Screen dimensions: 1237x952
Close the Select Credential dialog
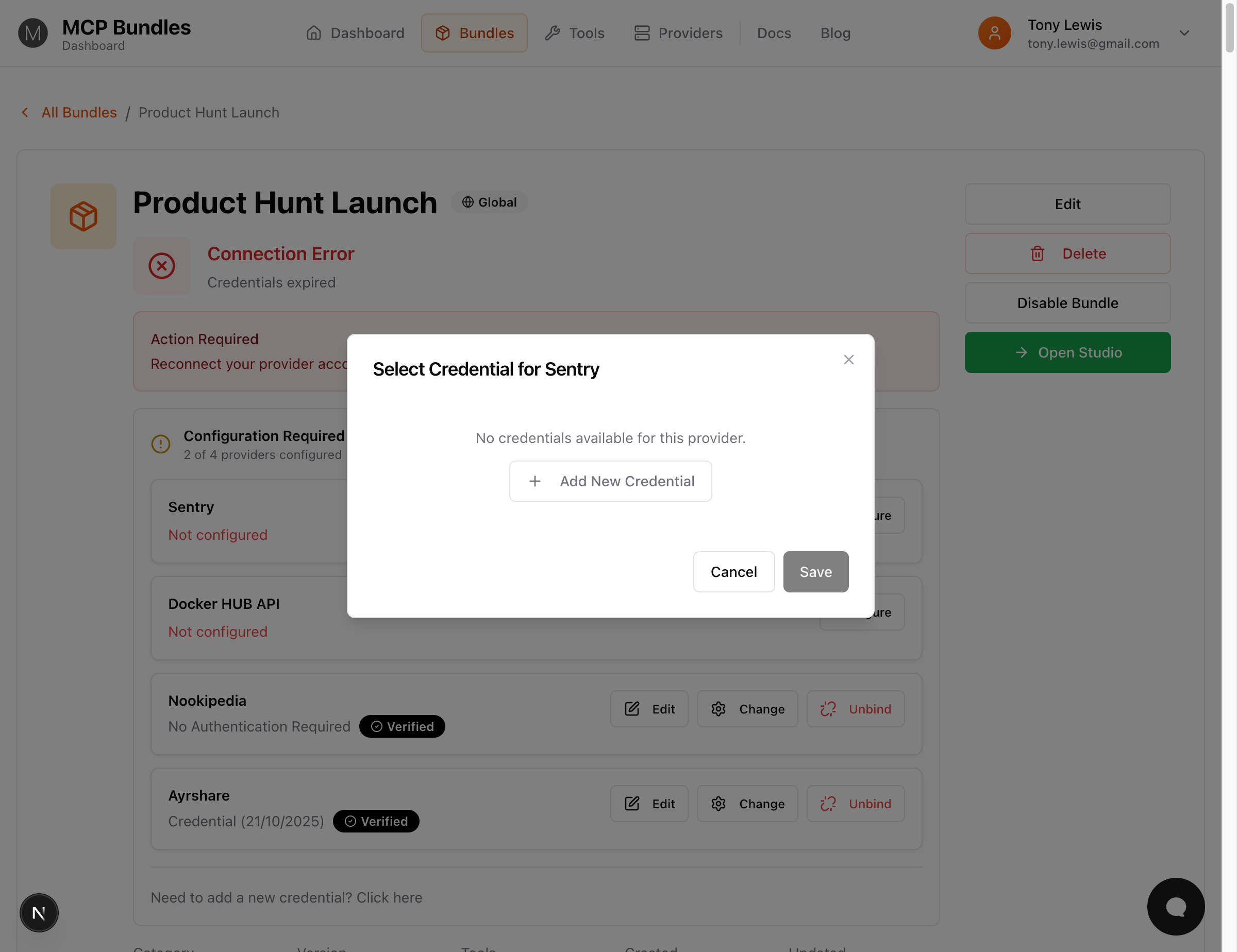tap(848, 360)
